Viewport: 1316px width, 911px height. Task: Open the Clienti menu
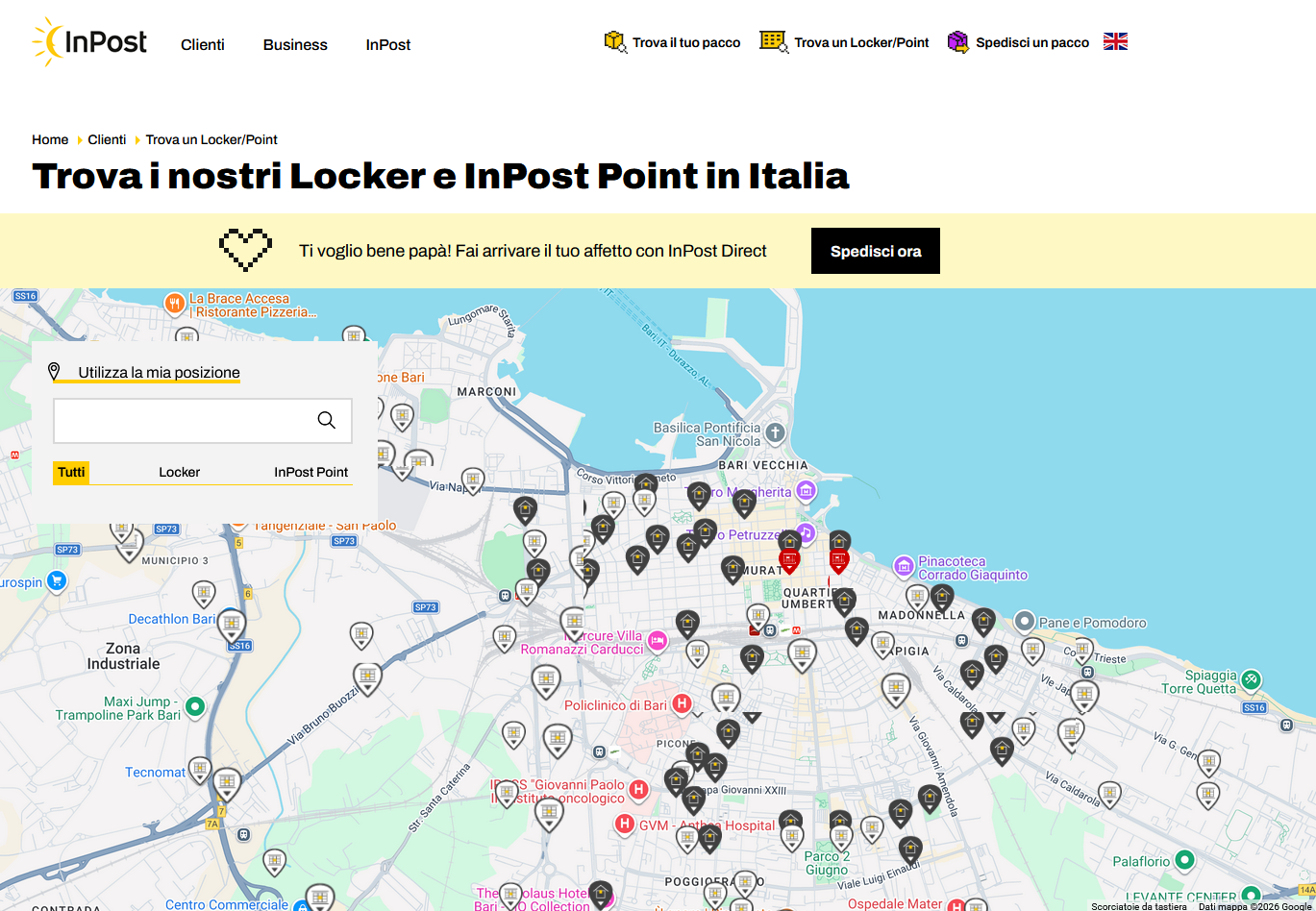pos(203,44)
